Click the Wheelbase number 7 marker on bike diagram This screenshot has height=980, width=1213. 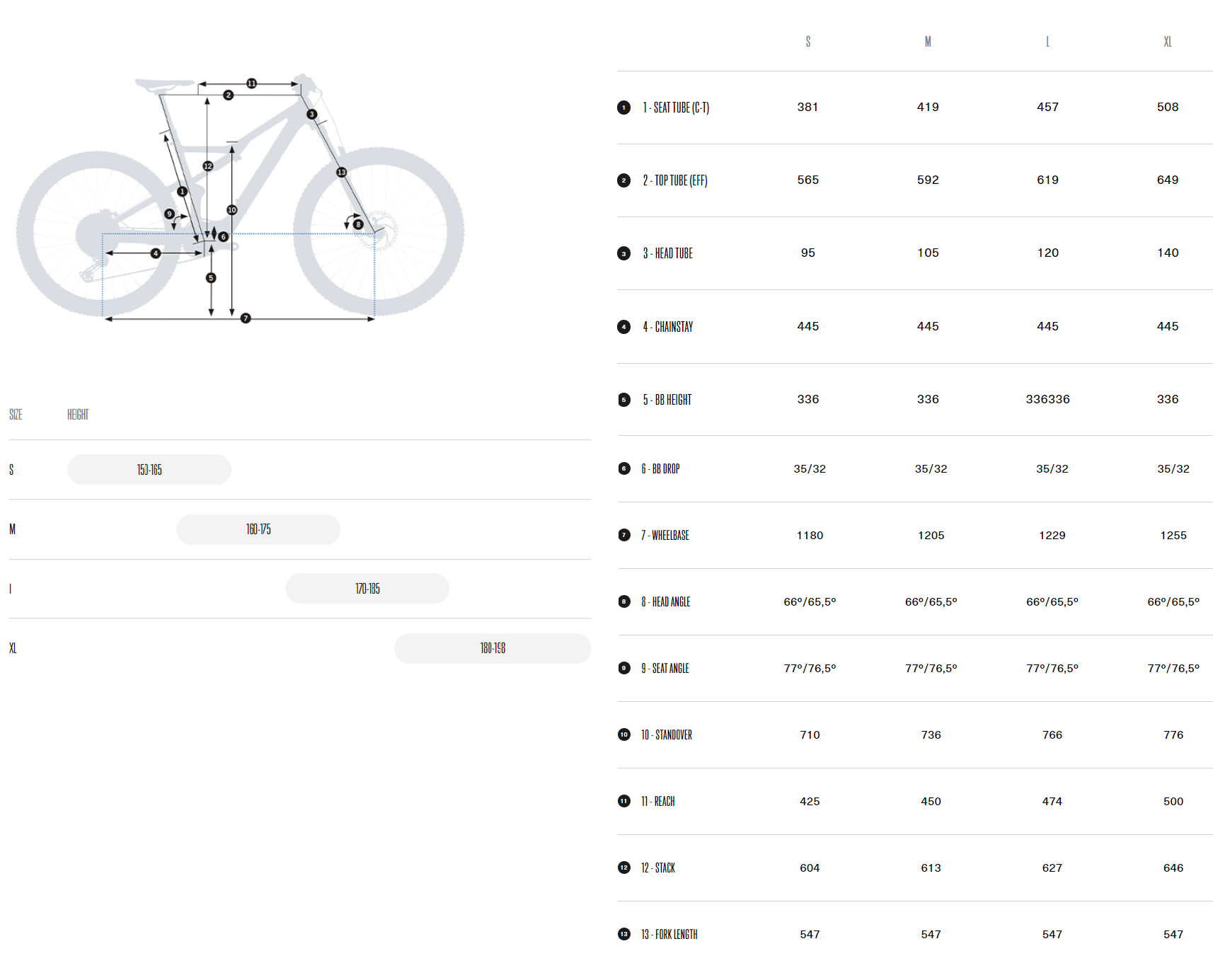click(246, 318)
